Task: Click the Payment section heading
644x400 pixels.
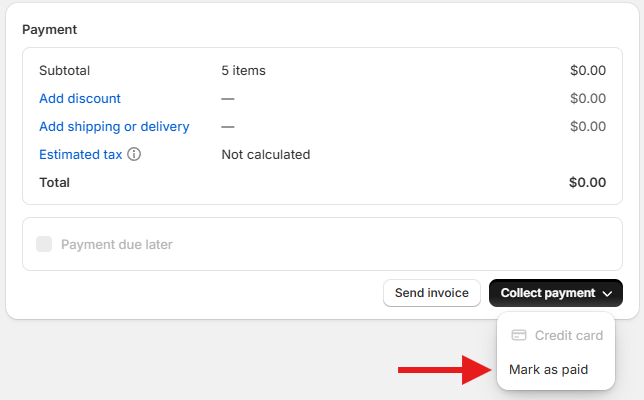Action: click(x=50, y=30)
